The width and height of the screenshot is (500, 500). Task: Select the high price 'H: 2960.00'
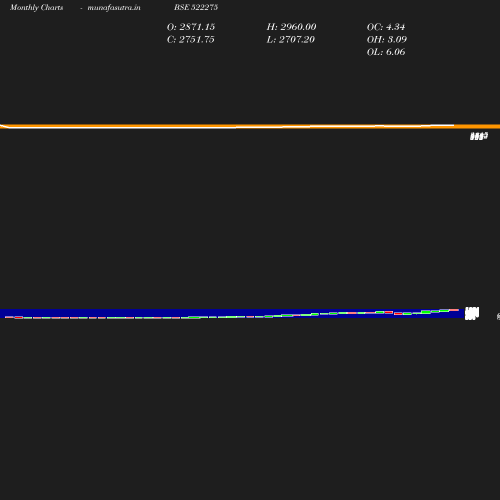point(291,27)
